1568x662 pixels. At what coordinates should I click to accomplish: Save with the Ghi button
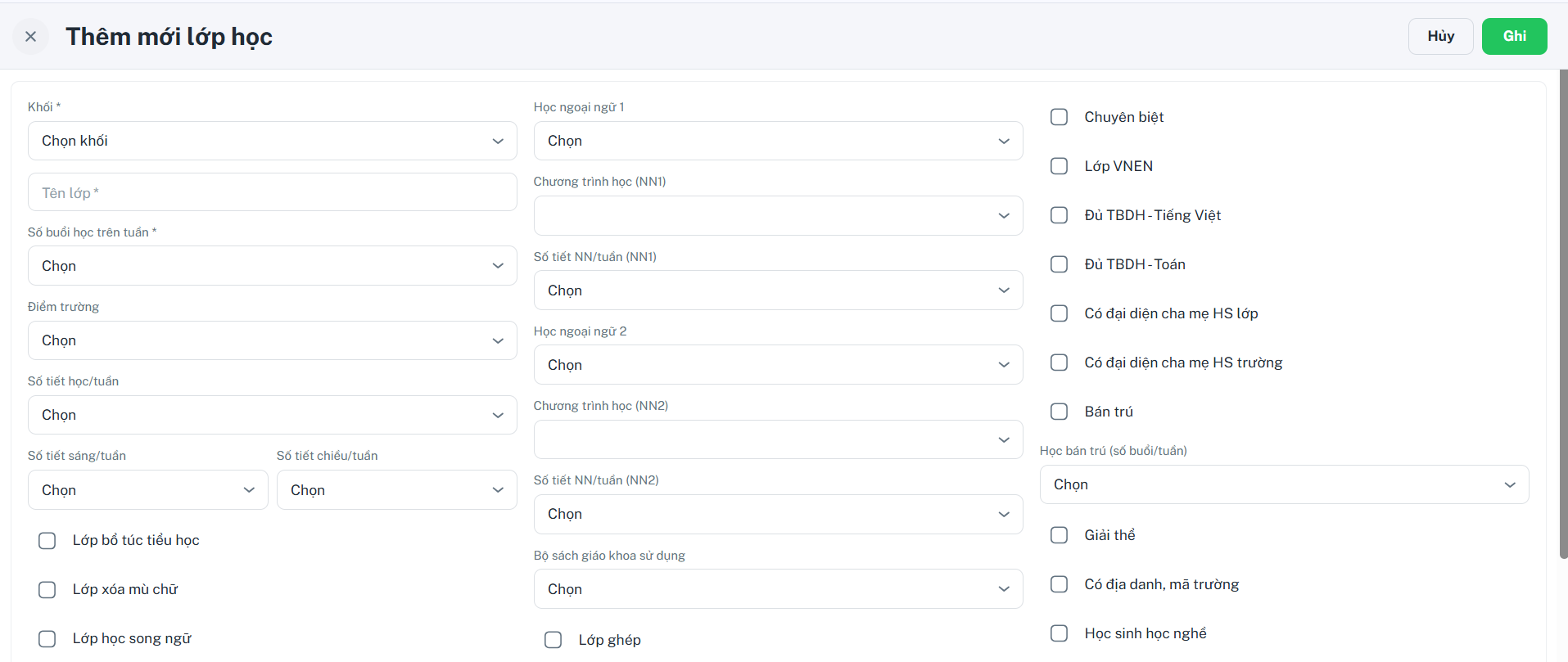coord(1514,37)
